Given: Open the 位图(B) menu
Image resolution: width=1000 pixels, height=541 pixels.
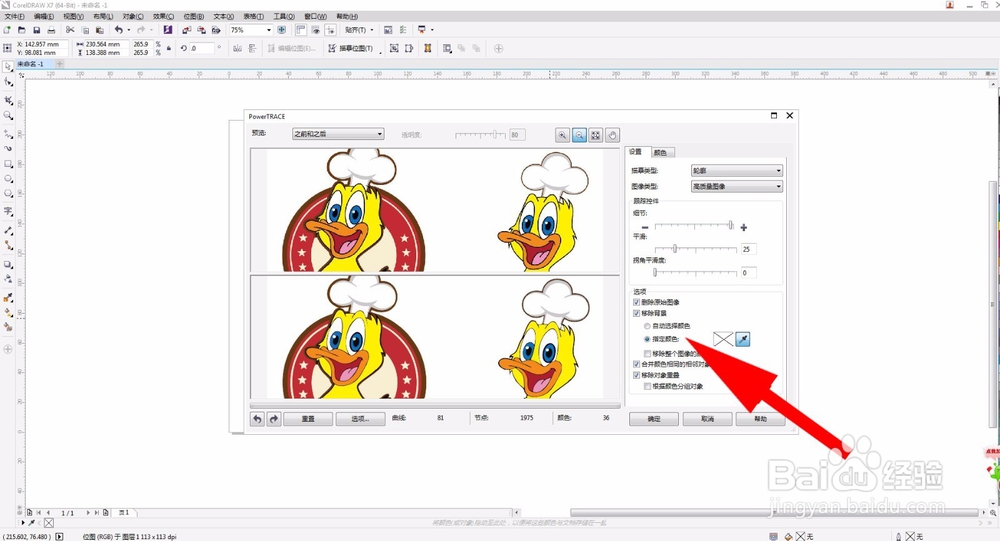Looking at the screenshot, I should pos(193,17).
